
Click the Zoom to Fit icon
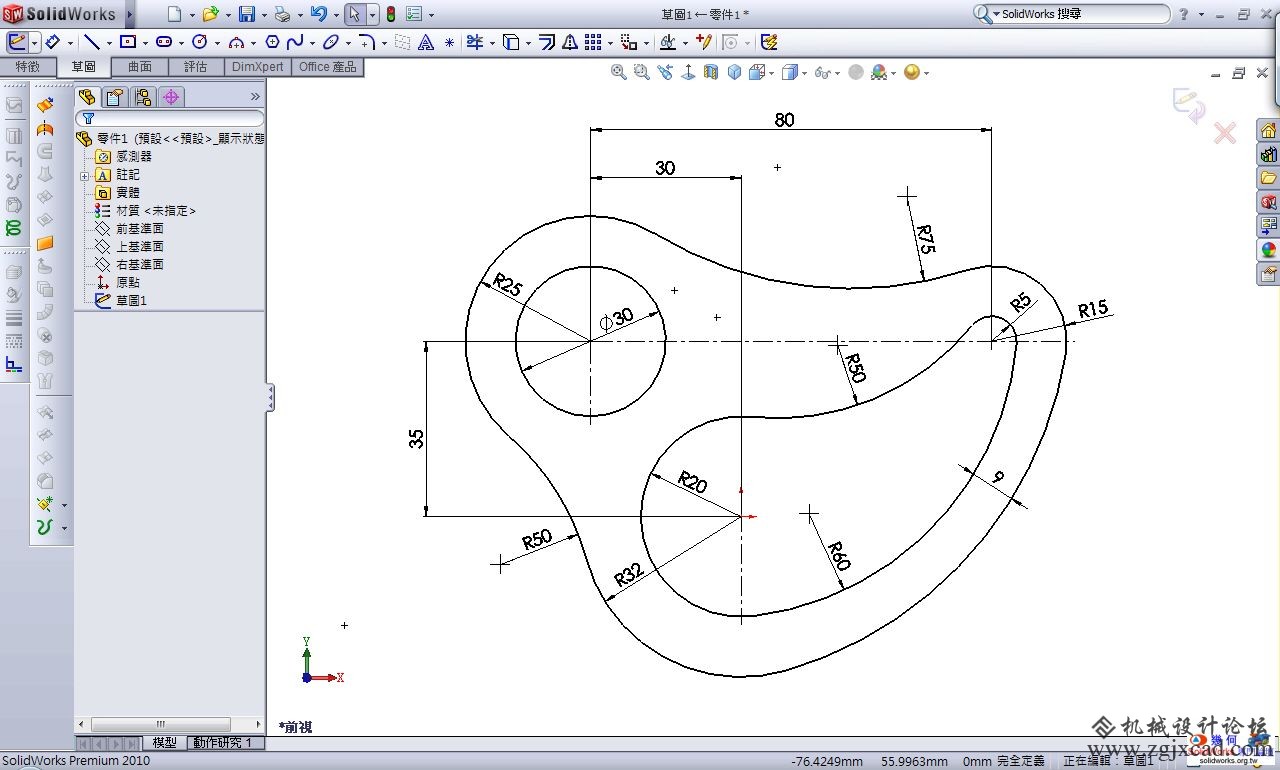(x=619, y=72)
